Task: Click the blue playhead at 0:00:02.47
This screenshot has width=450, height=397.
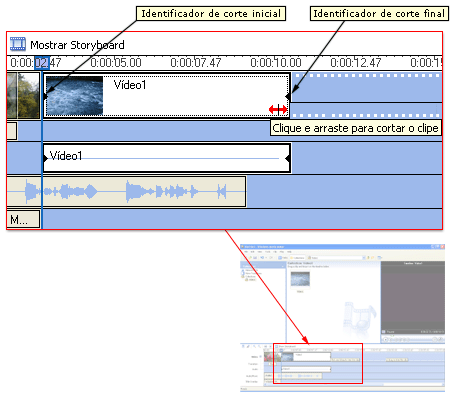Action: click(42, 63)
